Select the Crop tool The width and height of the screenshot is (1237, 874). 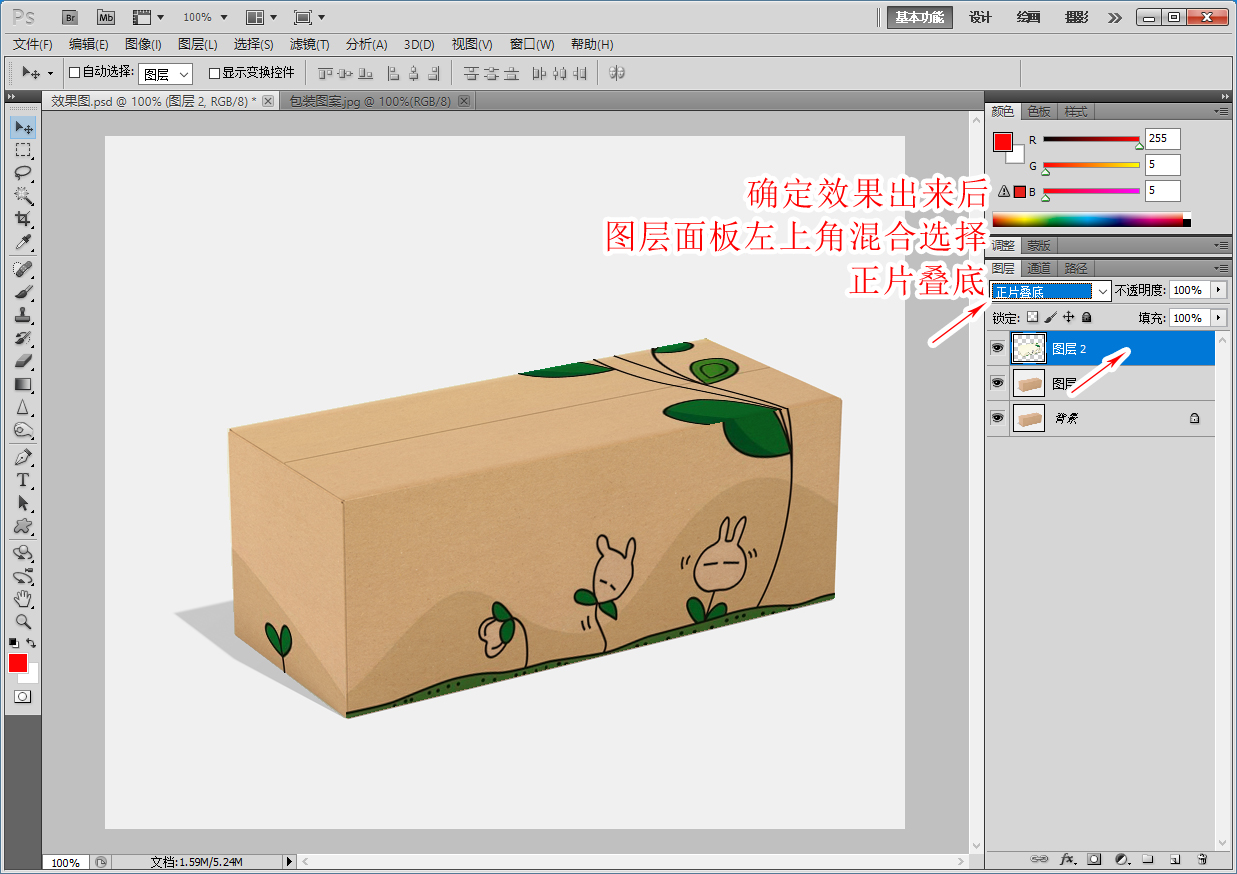pyautogui.click(x=22, y=219)
